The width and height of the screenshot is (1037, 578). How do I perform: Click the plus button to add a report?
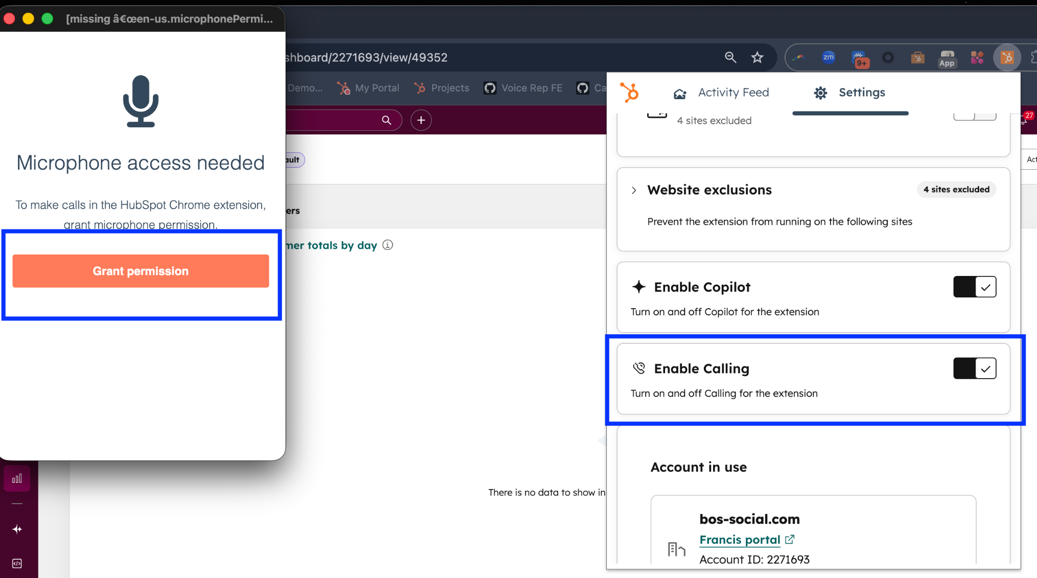click(x=420, y=120)
